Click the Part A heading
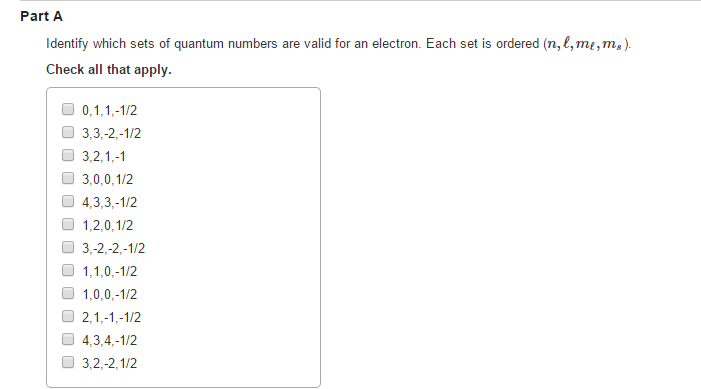 tap(41, 17)
